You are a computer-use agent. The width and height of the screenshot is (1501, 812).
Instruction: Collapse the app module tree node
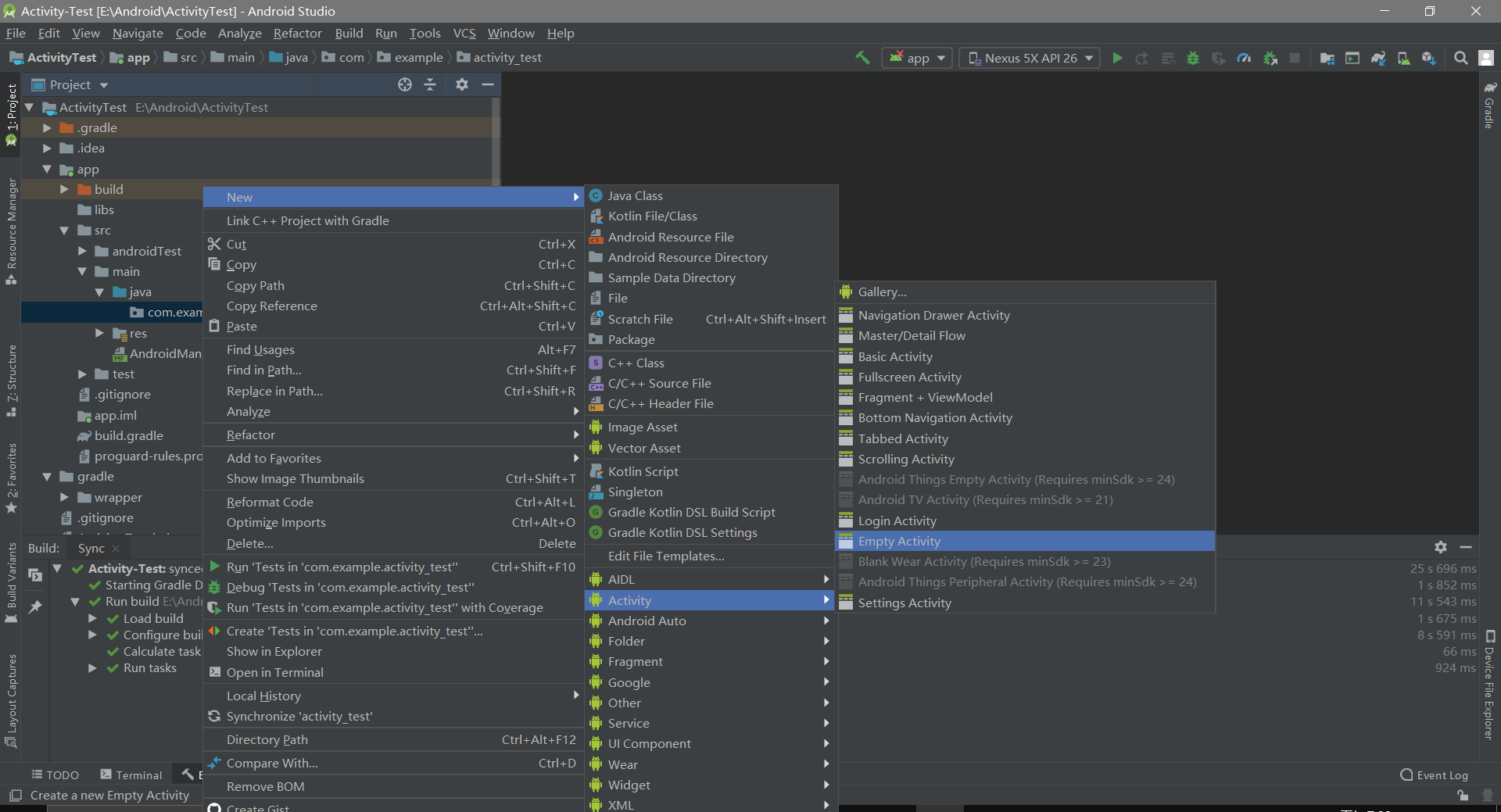(47, 169)
